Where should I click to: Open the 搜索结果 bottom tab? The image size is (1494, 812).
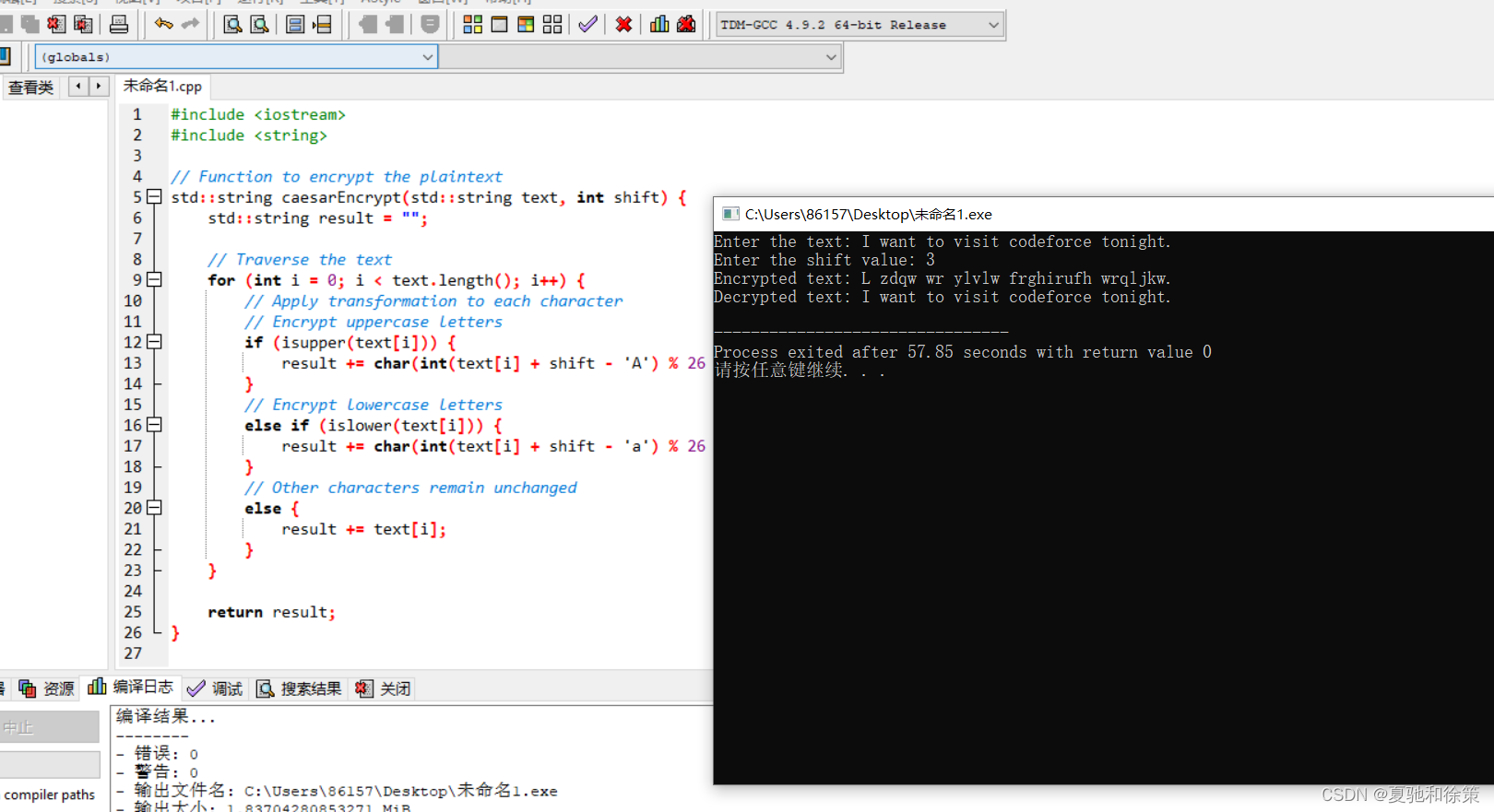(x=299, y=688)
